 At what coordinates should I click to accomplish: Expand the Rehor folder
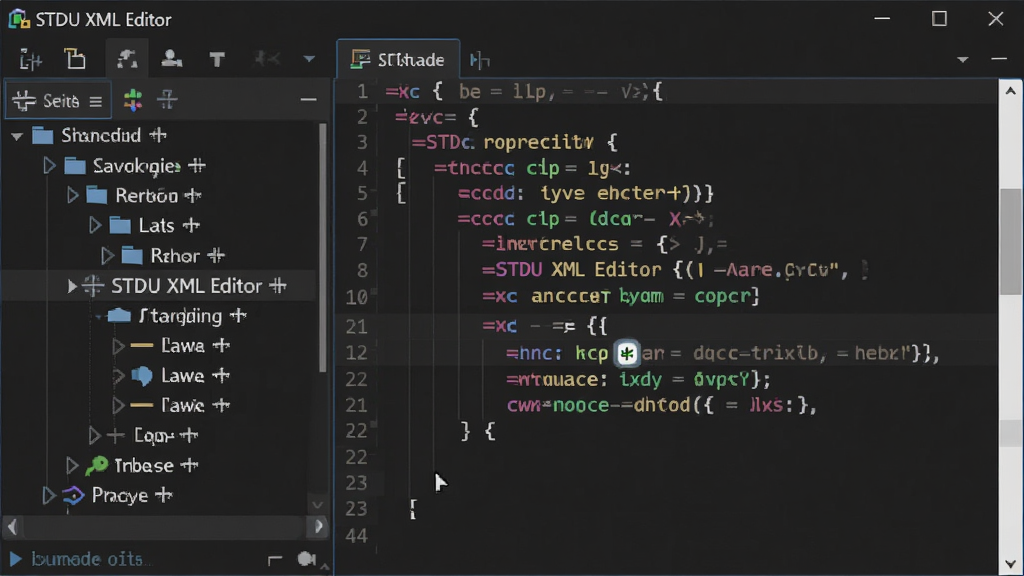[x=108, y=255]
